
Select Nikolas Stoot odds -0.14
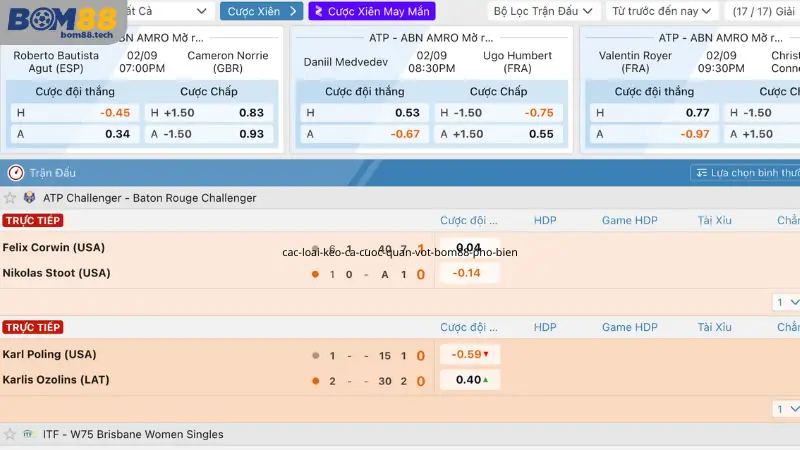pyautogui.click(x=469, y=273)
